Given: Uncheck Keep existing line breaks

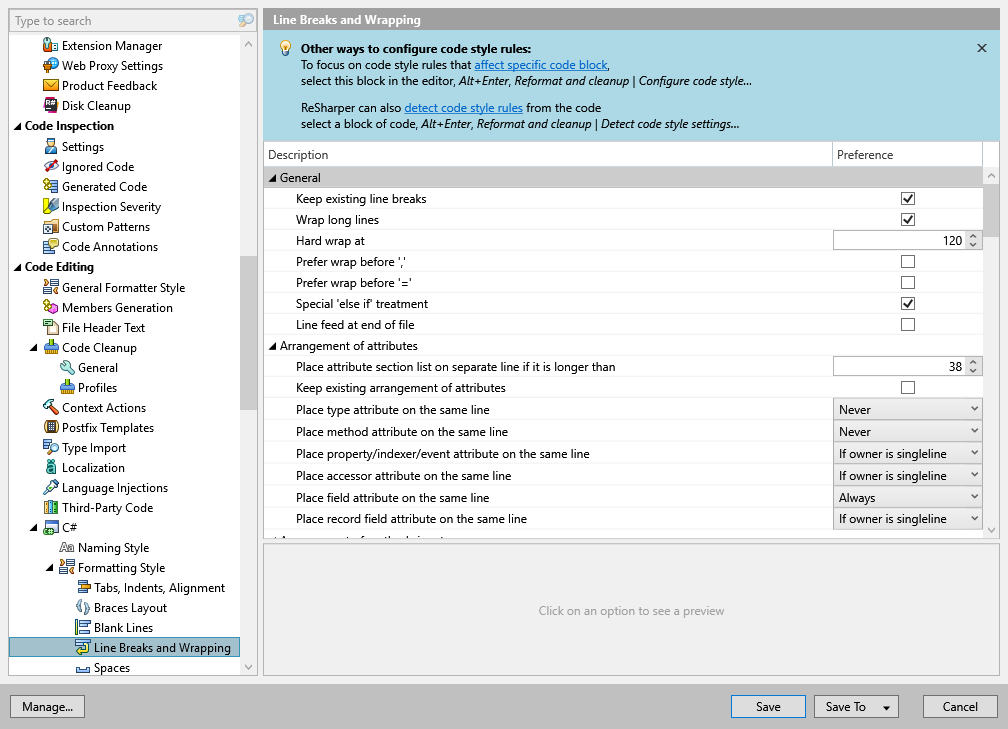Looking at the screenshot, I should coord(908,199).
